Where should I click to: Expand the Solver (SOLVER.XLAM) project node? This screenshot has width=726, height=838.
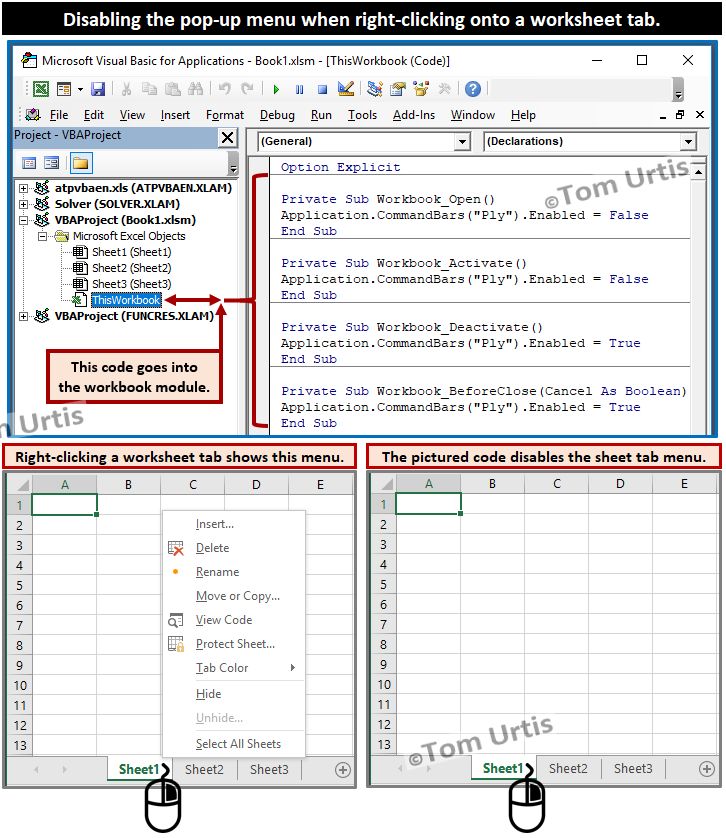[23, 204]
